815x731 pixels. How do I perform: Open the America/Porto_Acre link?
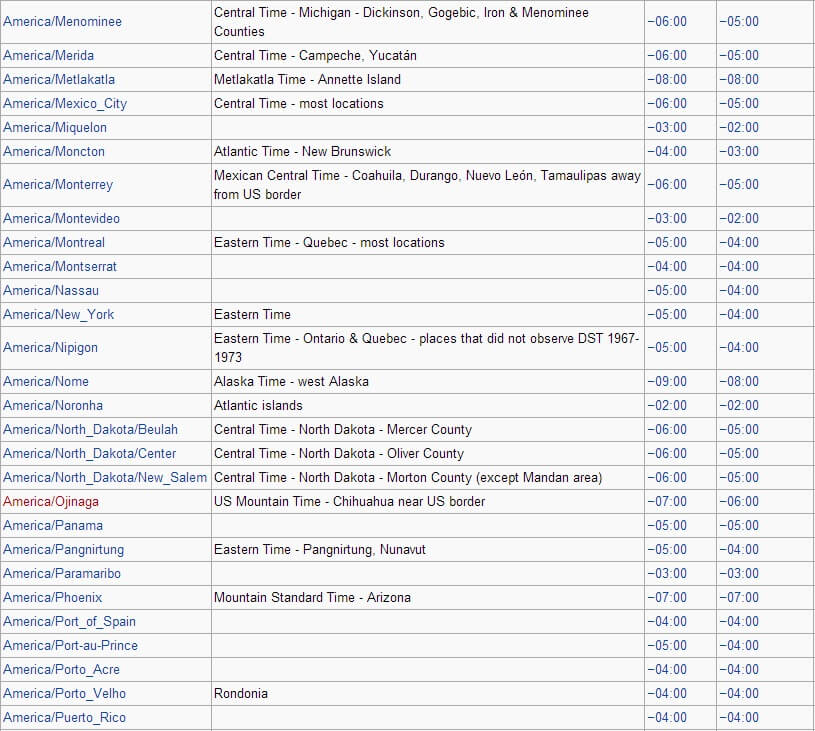point(61,670)
